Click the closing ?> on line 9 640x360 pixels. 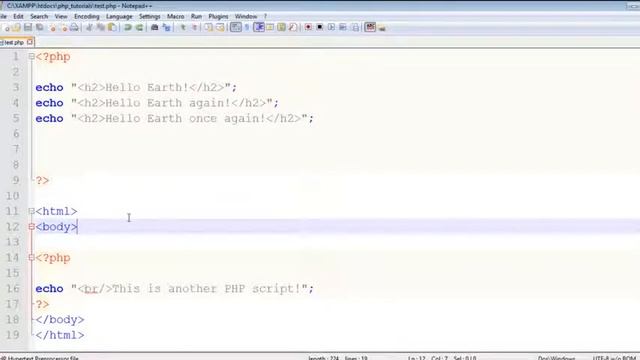tap(42, 180)
